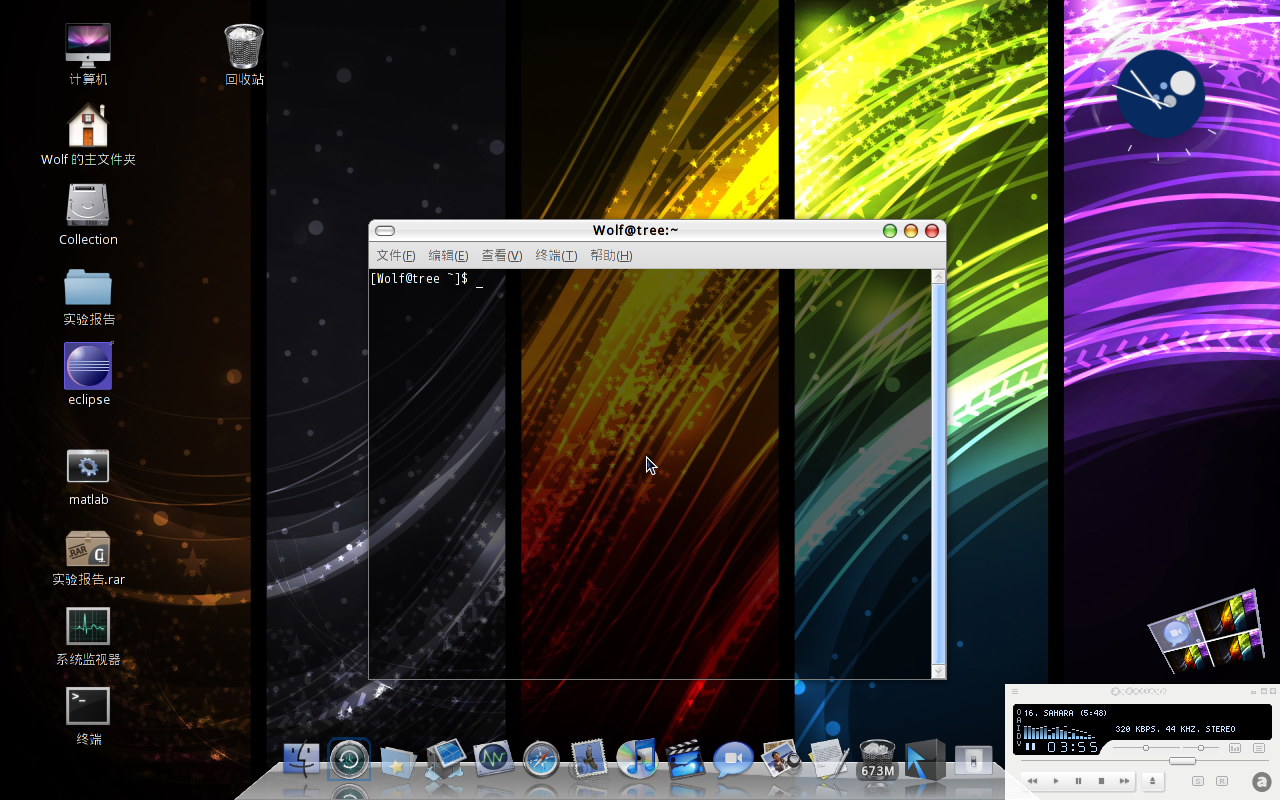Viewport: 1280px width, 800px height.
Task: Open the TextEdit paper and pen icon
Action: [829, 760]
